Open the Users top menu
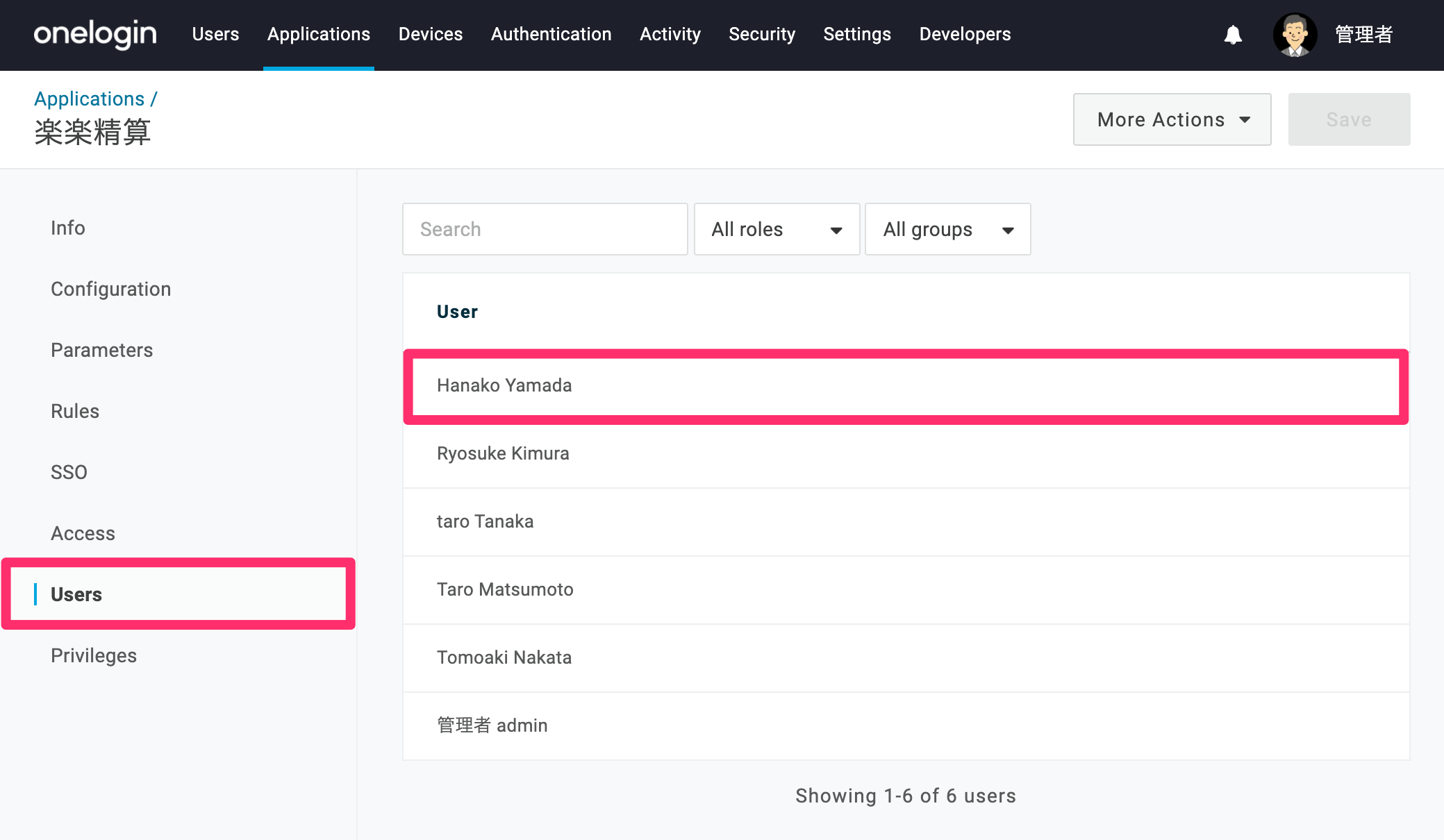The width and height of the screenshot is (1444, 840). point(215,34)
